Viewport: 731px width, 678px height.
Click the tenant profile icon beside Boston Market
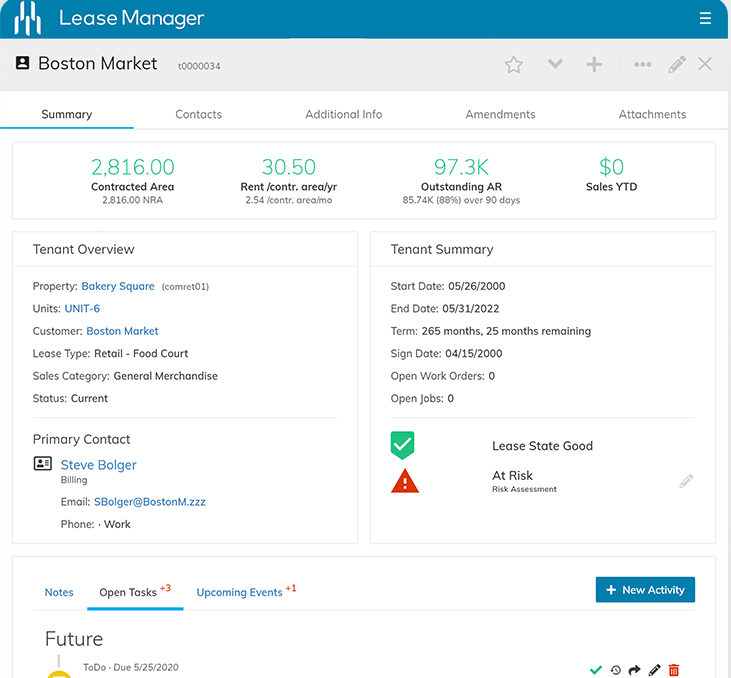22,63
